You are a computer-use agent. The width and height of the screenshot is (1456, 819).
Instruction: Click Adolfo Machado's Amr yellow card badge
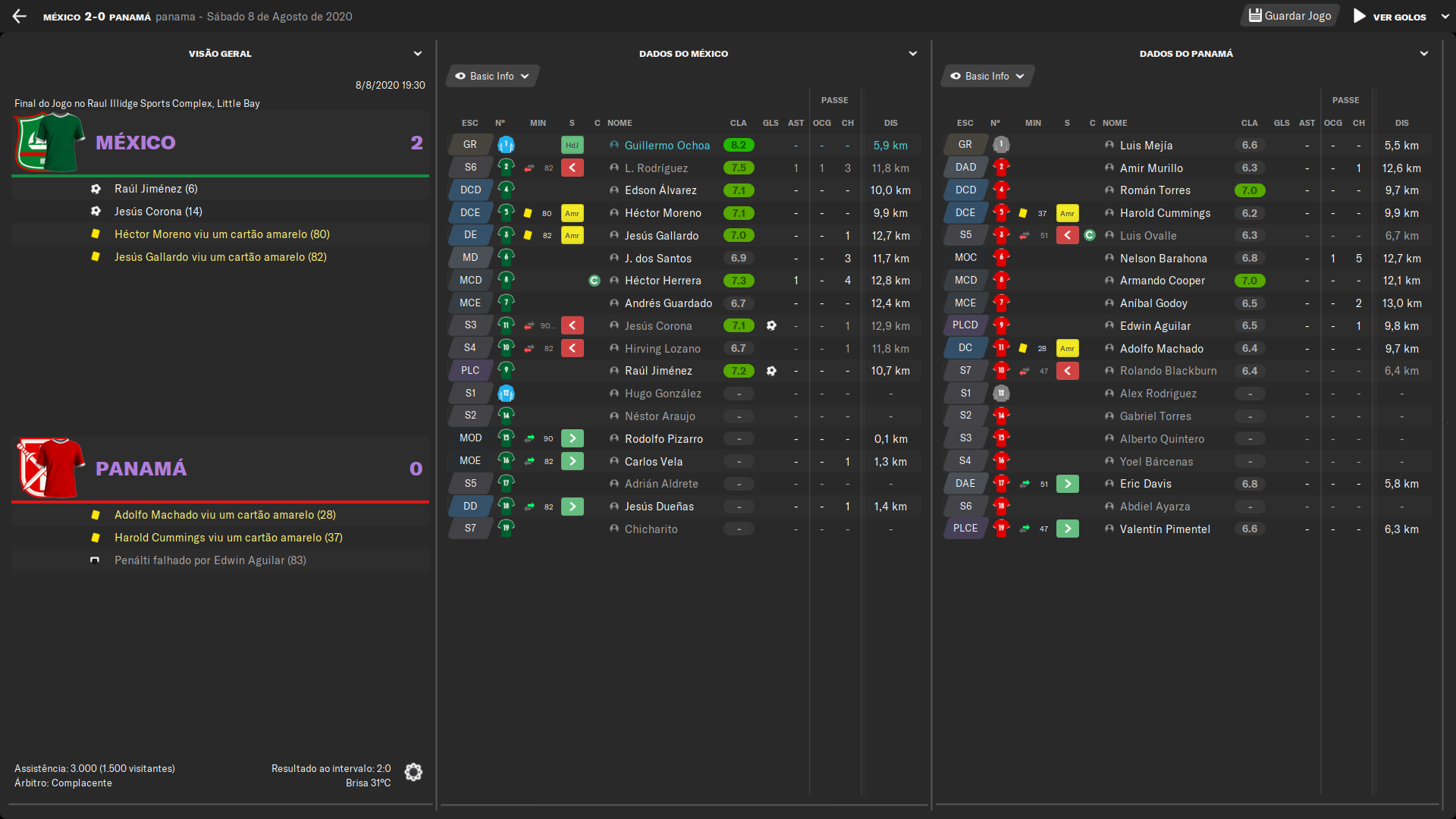pos(1067,349)
